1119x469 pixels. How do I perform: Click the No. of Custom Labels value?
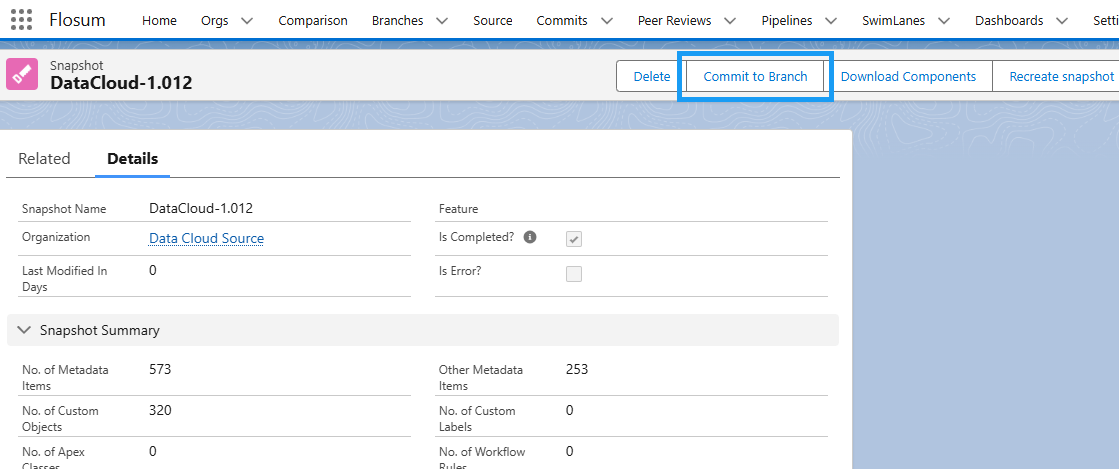pos(569,410)
